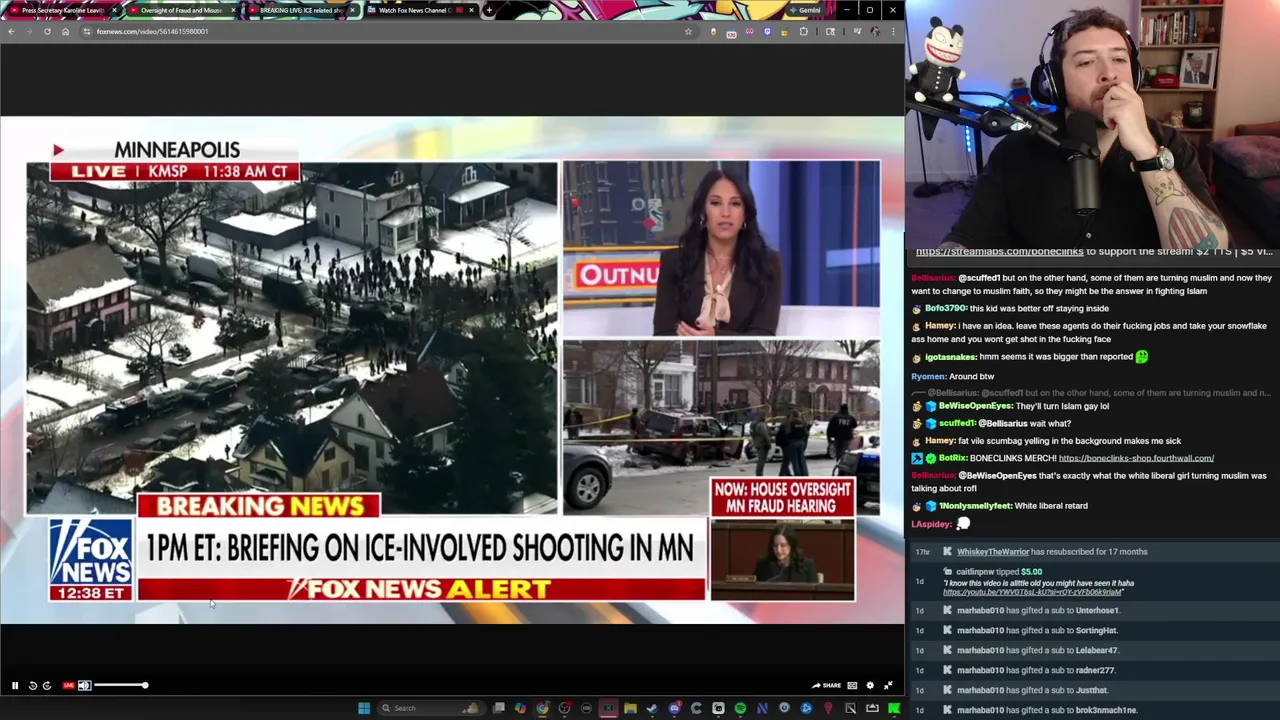Open the boneclinks-shop.fourthwall.com link
The height and width of the screenshot is (720, 1280).
1136,458
